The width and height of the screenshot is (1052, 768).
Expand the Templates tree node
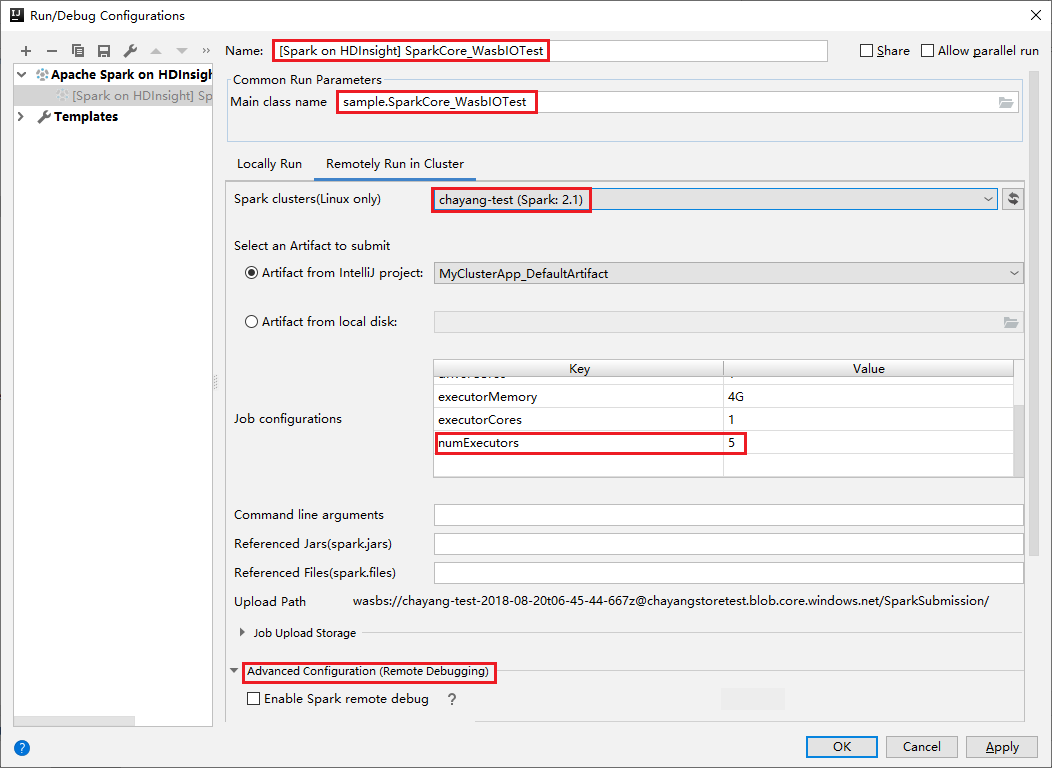20,116
